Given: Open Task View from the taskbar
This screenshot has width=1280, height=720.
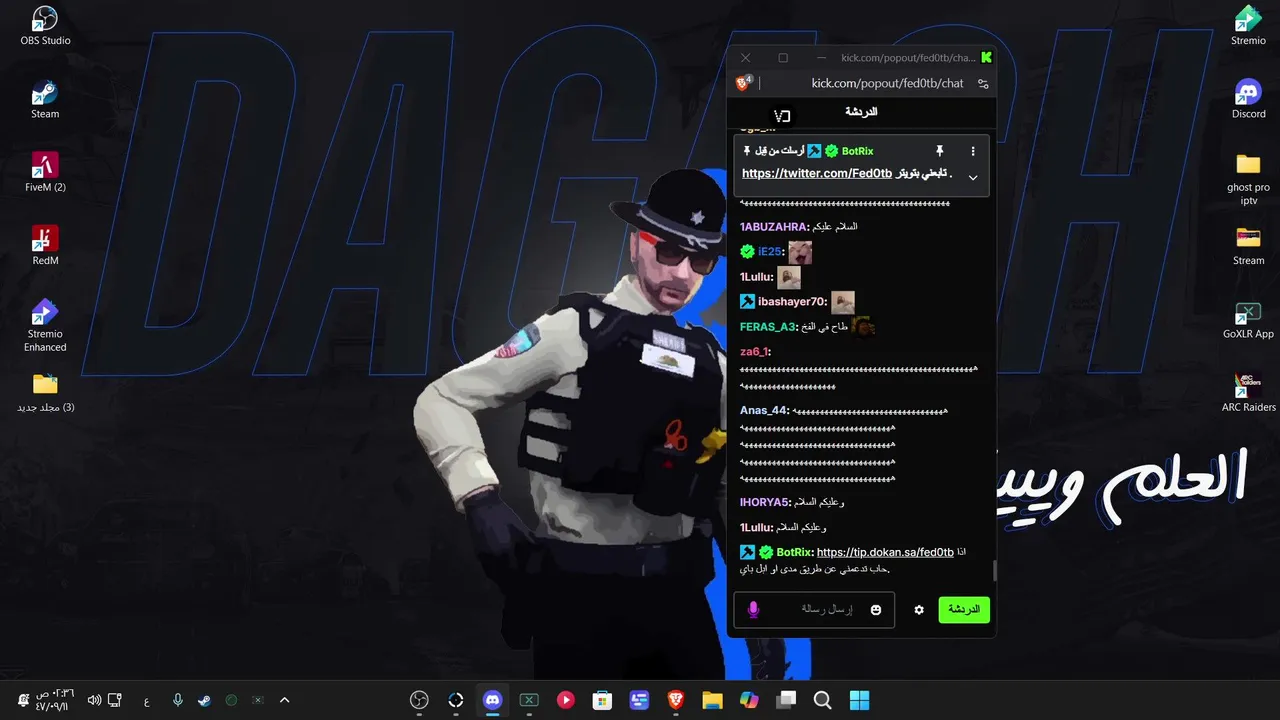Looking at the screenshot, I should click(786, 700).
